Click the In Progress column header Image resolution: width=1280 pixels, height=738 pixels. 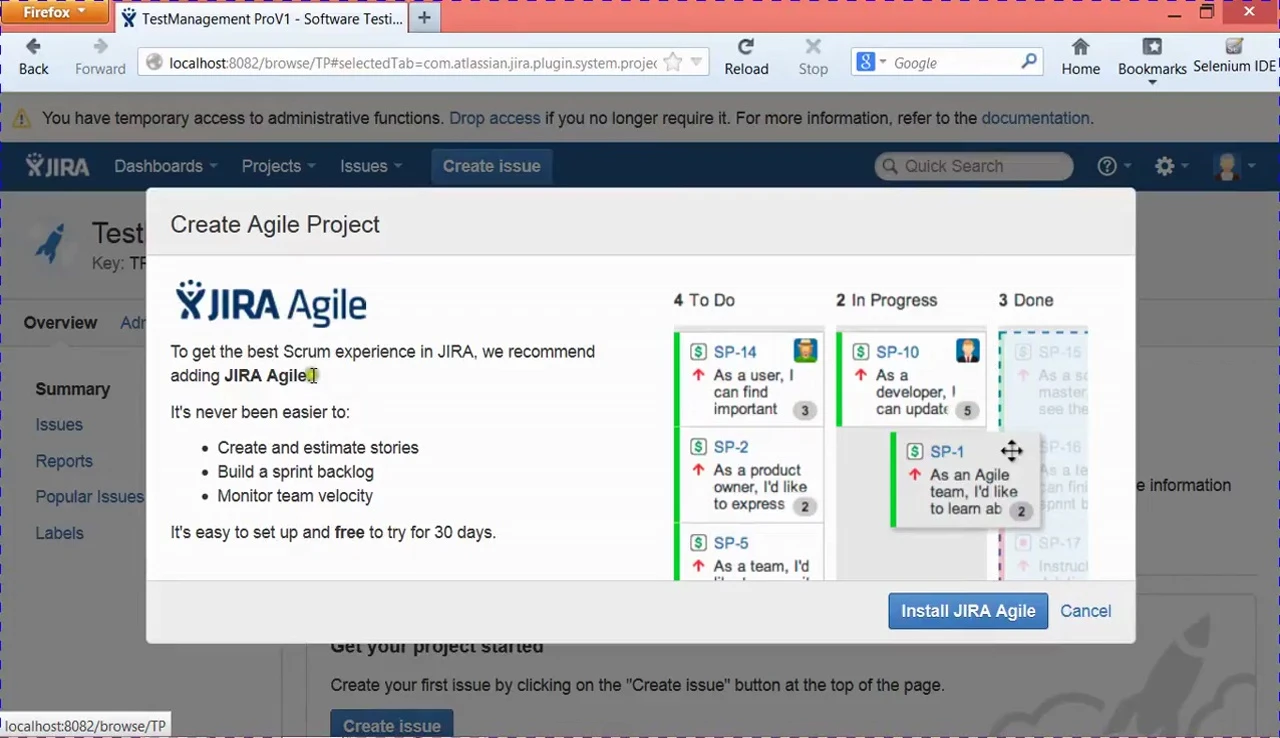pyautogui.click(x=886, y=300)
